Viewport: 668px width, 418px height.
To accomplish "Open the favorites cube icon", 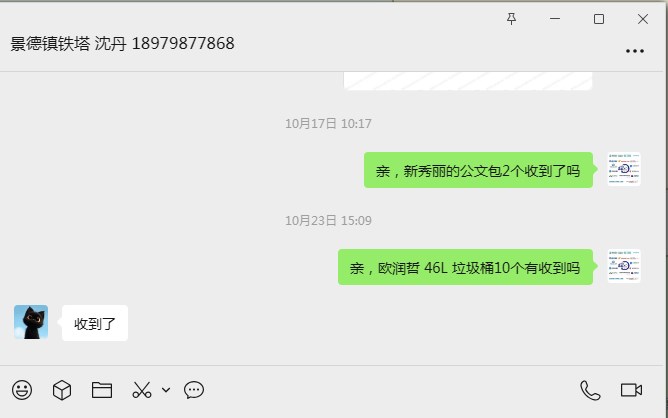I will 62,390.
